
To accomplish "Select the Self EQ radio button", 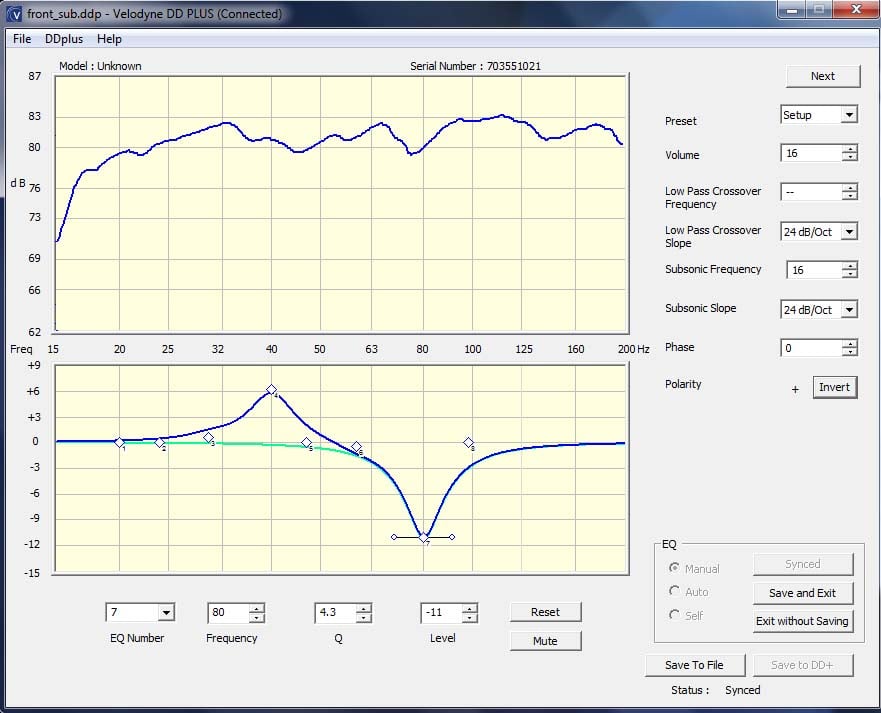I will 674,615.
